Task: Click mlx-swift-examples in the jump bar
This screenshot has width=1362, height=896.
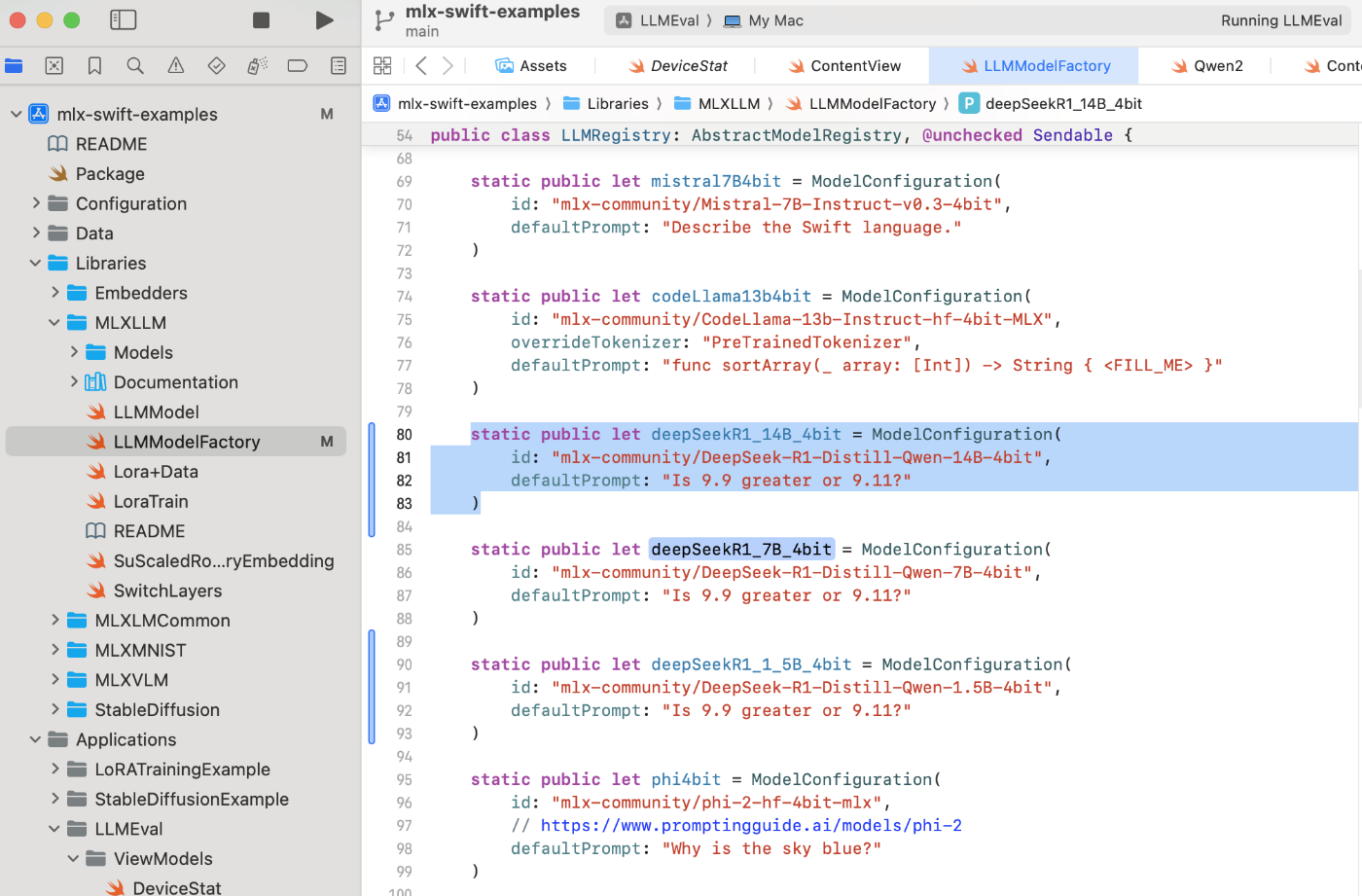Action: [x=454, y=103]
